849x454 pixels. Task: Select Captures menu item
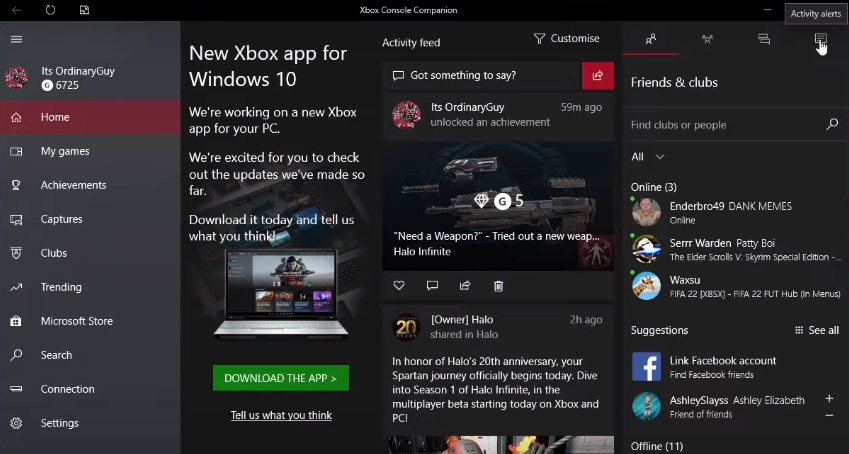[90, 219]
